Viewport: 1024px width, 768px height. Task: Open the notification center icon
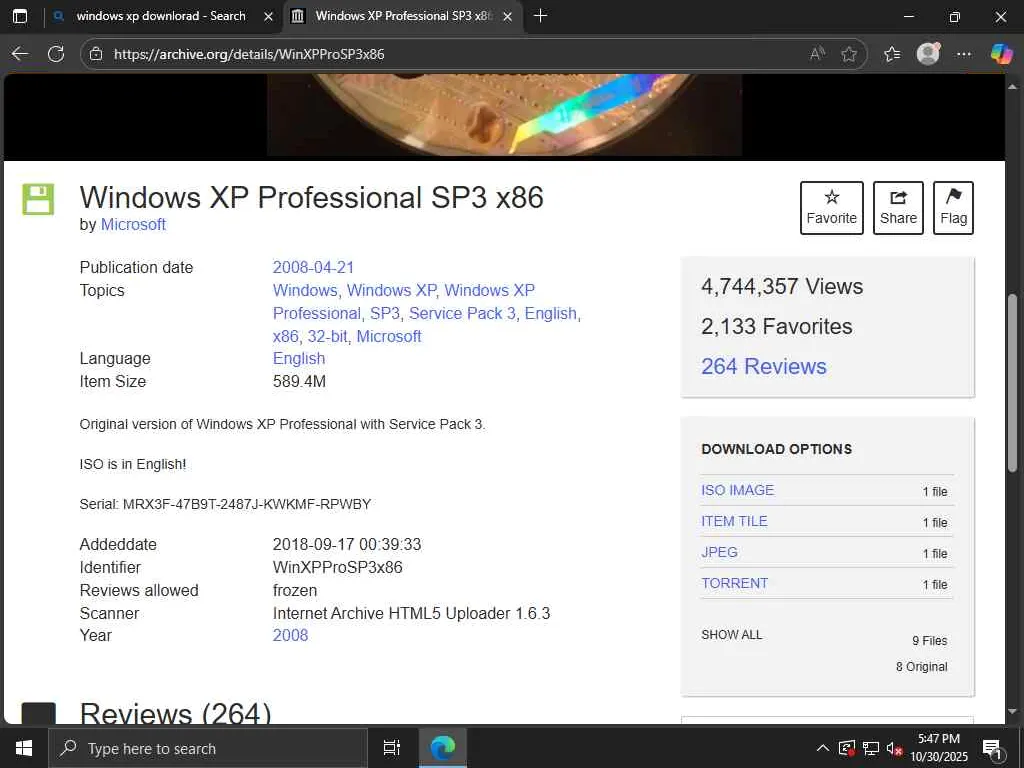(x=993, y=748)
